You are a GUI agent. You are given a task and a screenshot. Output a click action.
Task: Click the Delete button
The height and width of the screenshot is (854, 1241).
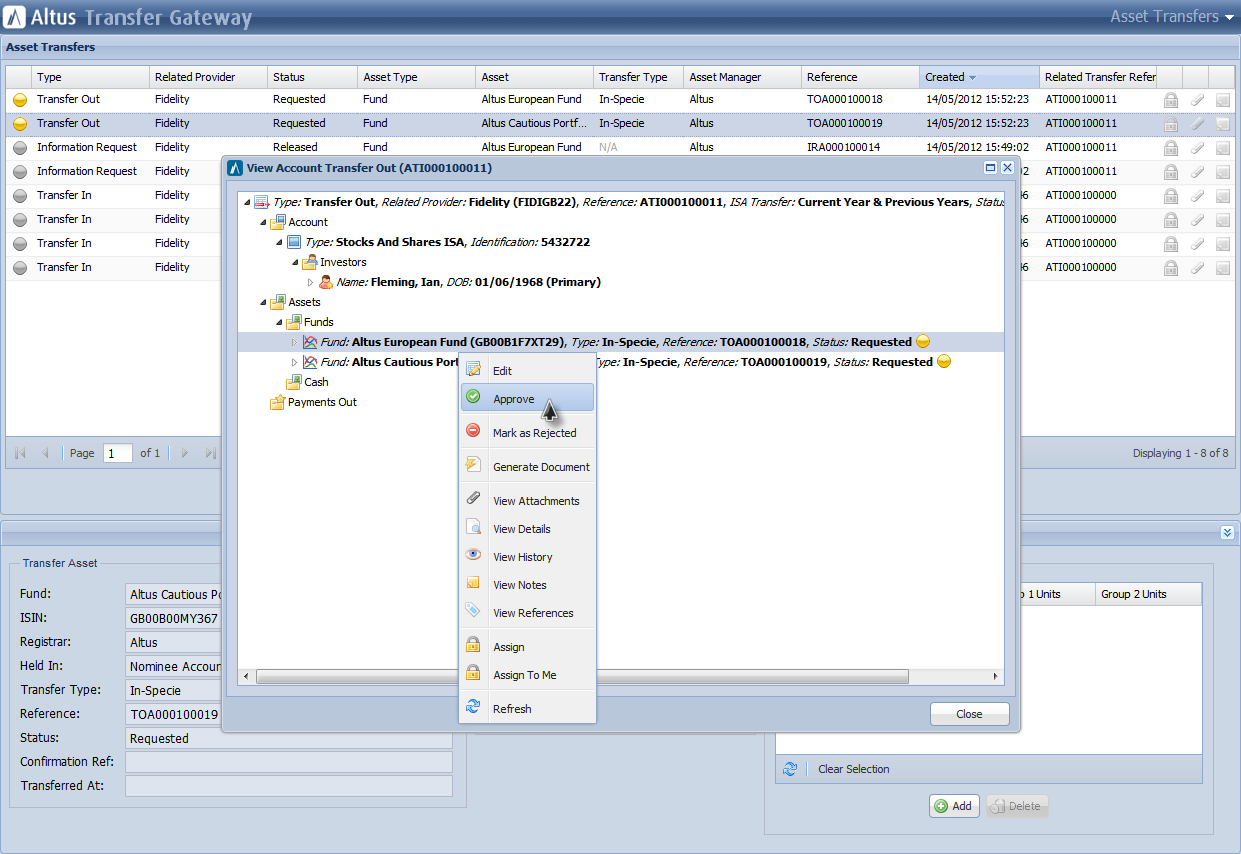1017,806
